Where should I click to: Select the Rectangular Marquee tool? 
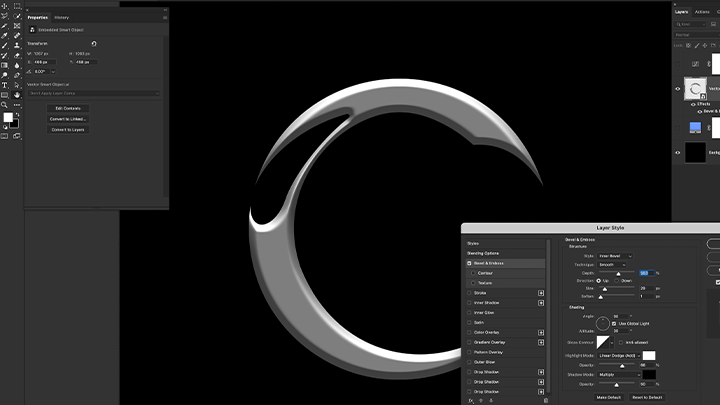[17, 6]
